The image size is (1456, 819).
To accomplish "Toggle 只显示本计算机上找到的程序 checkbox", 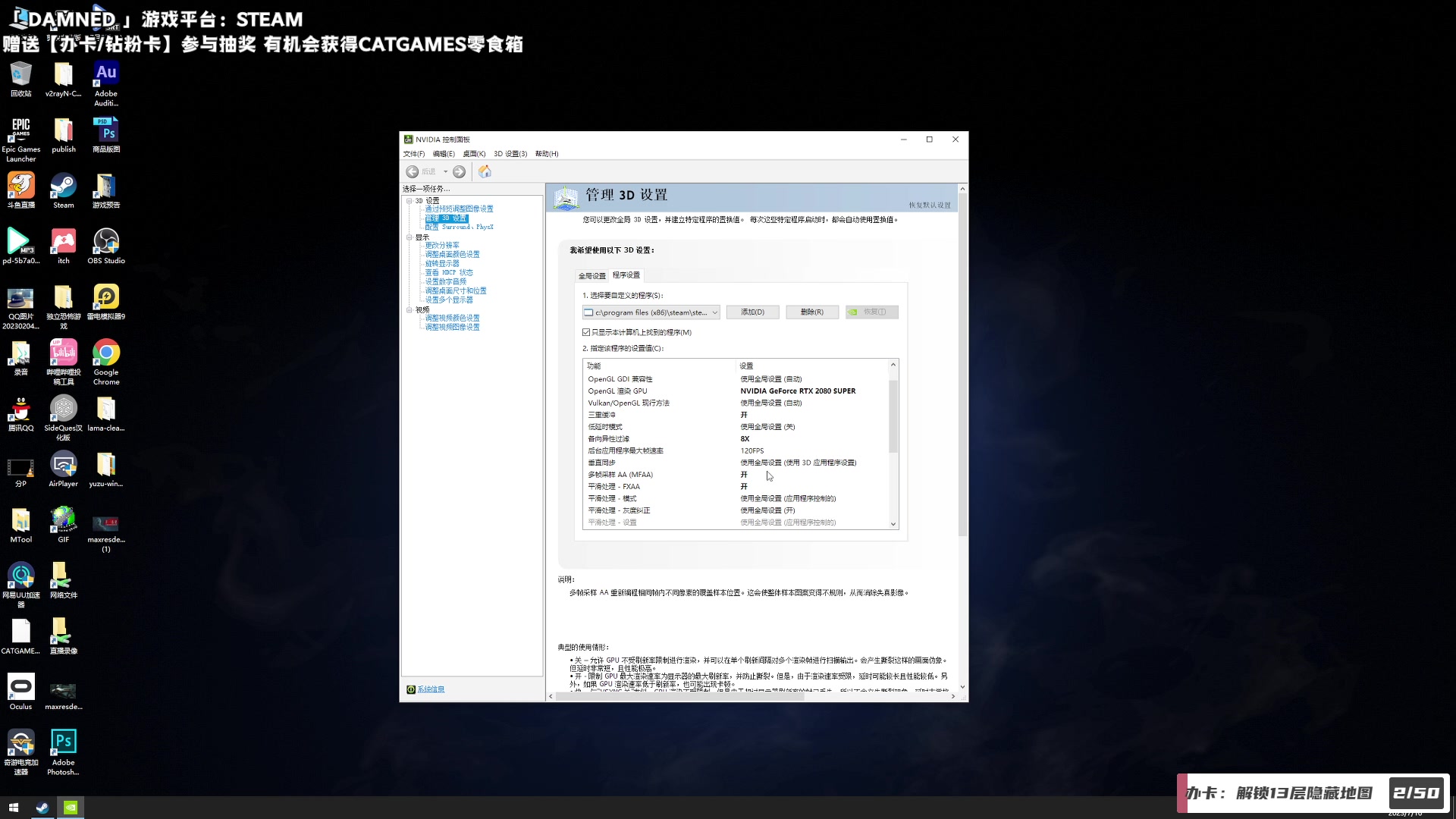I will (x=586, y=332).
